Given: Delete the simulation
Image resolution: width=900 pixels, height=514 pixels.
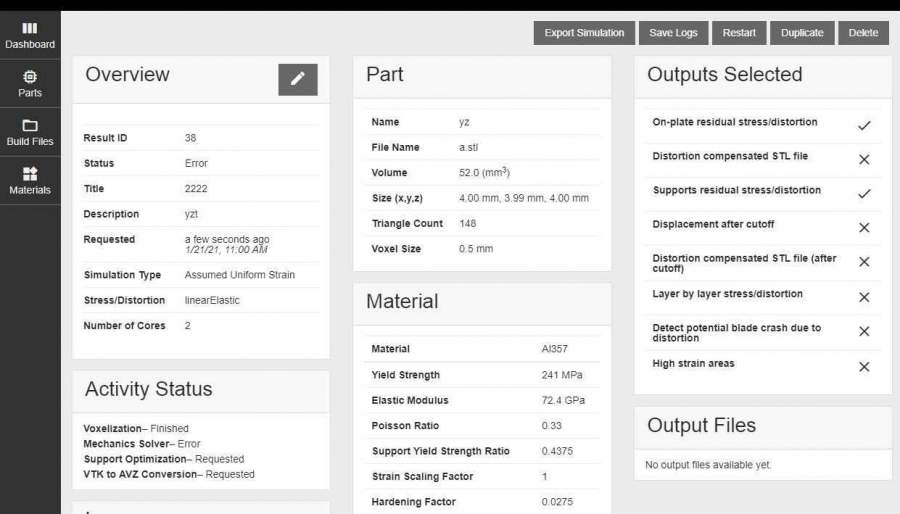Looking at the screenshot, I should coord(863,33).
